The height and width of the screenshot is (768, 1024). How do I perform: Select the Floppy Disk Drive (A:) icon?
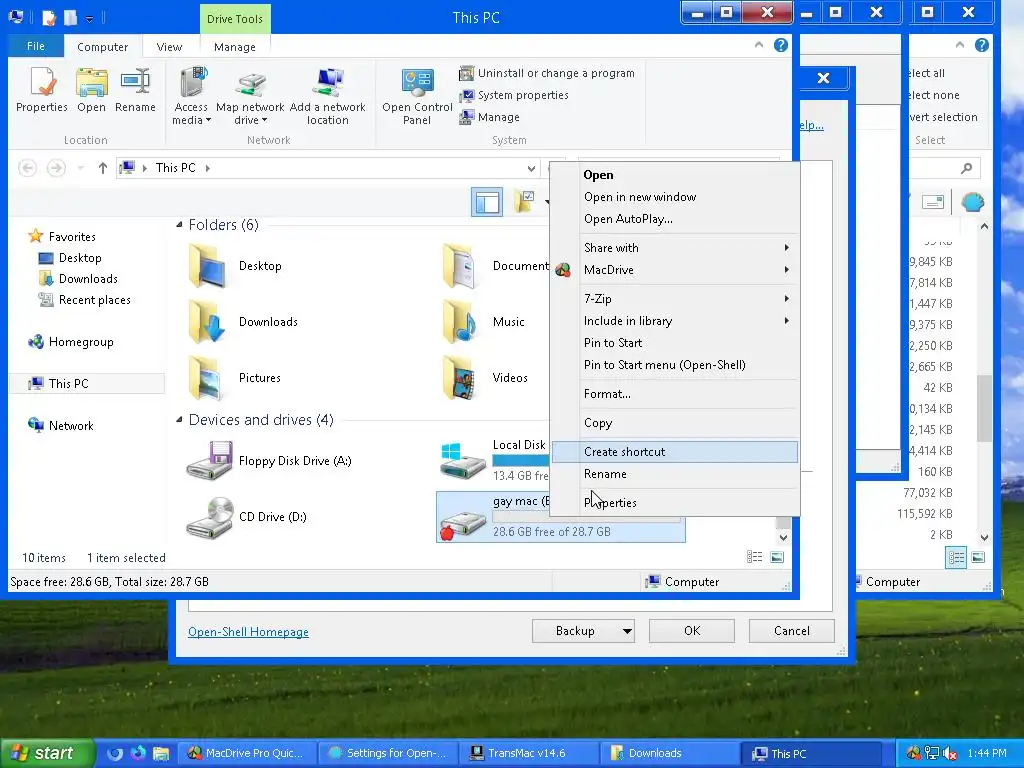(x=210, y=461)
